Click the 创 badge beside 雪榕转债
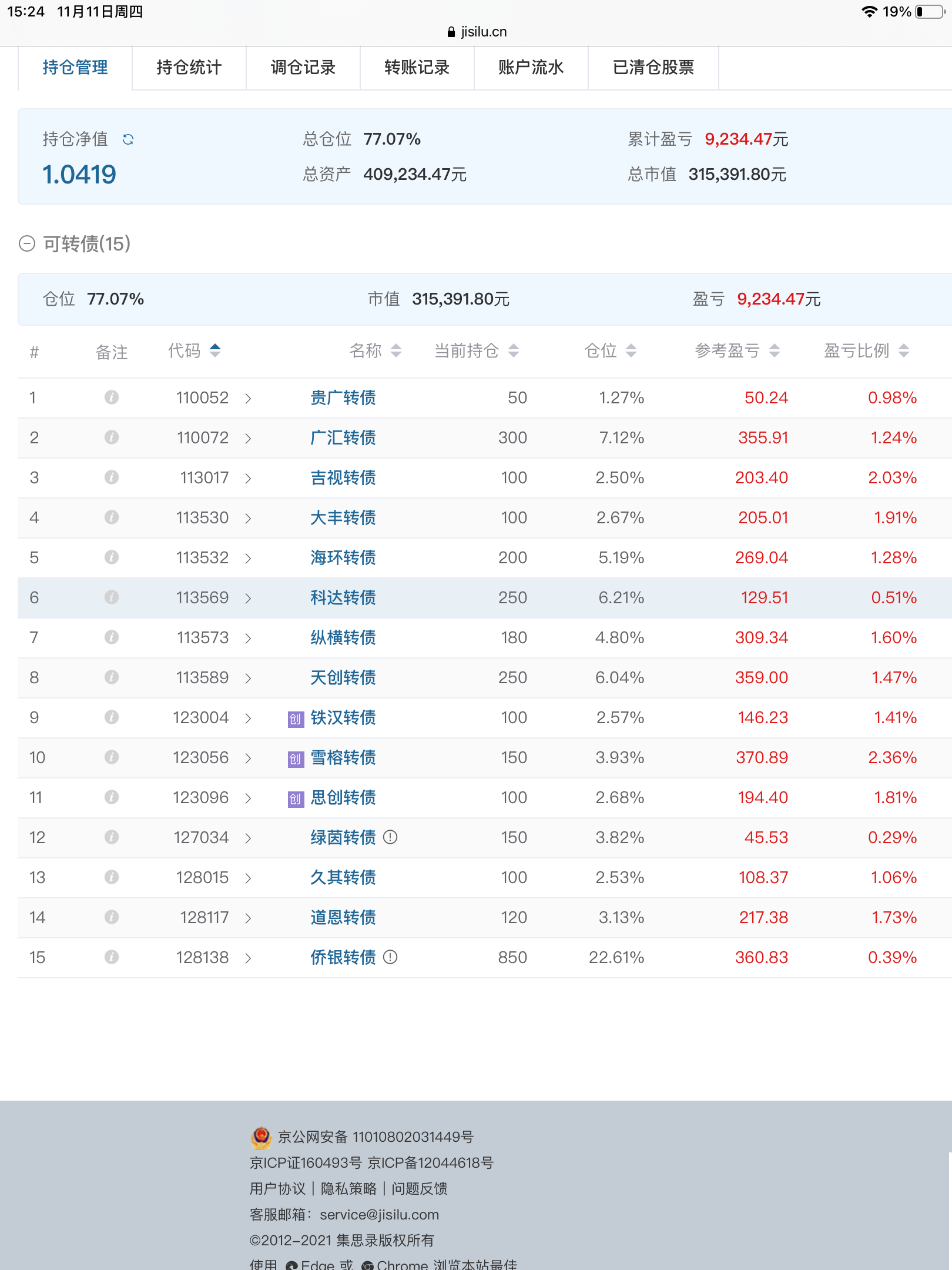Screen dimensions: 952x1270 pos(296,758)
